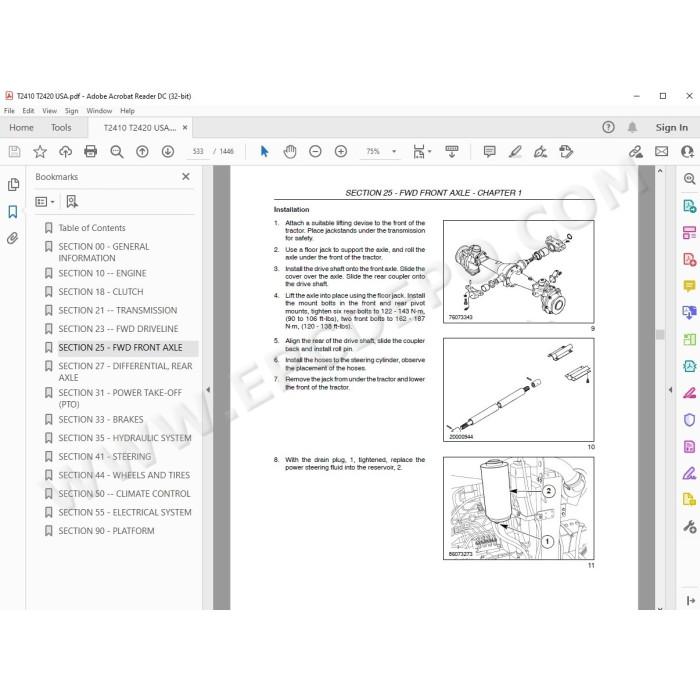
Task: Open the sign document tool
Action: (x=540, y=152)
